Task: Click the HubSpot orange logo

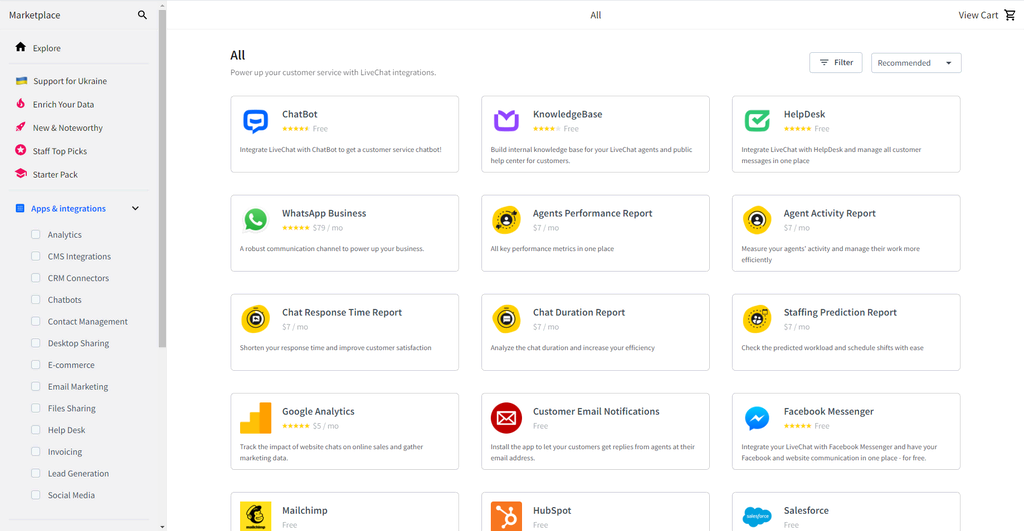Action: [506, 516]
